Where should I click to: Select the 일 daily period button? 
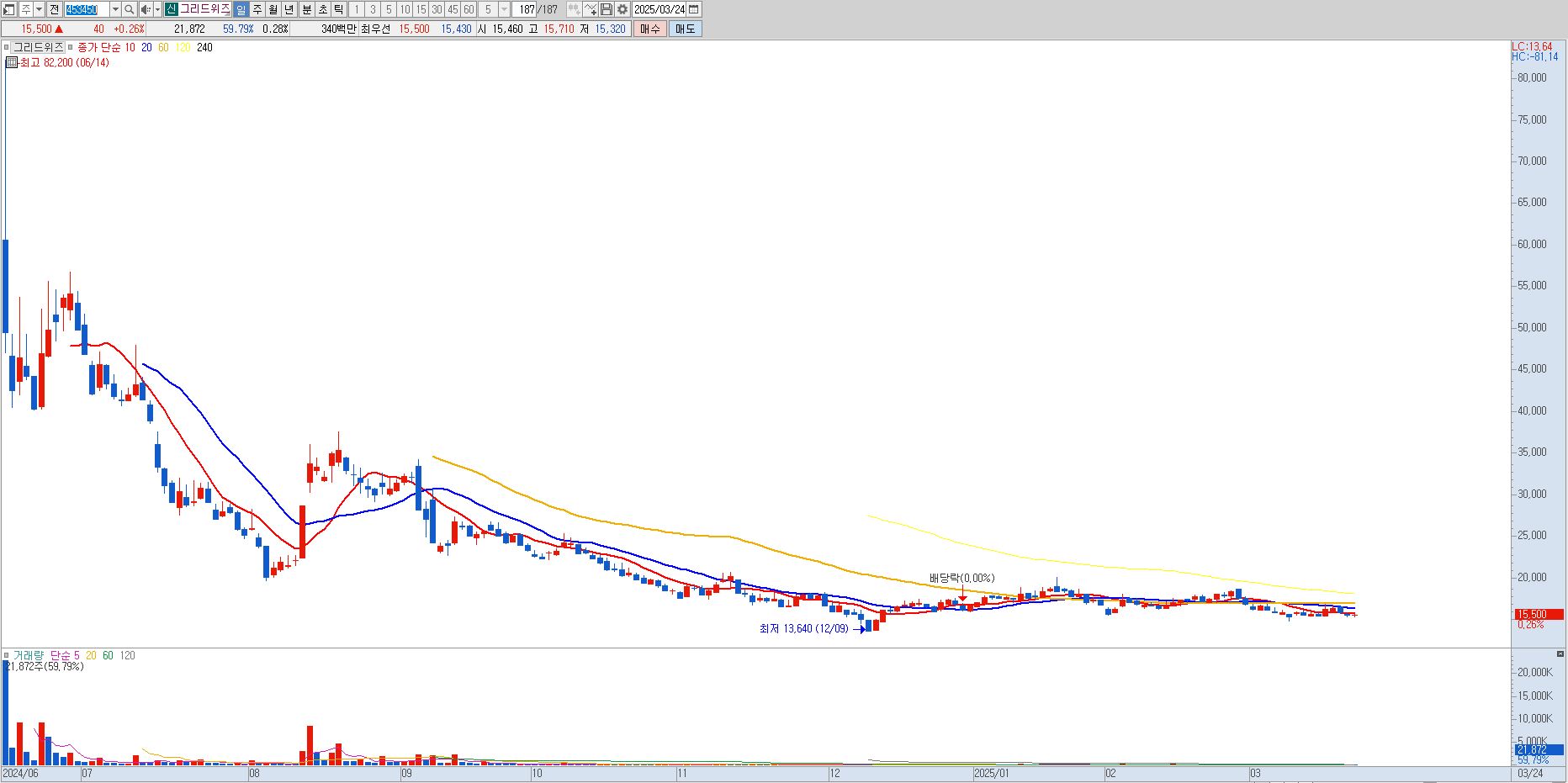click(241, 9)
